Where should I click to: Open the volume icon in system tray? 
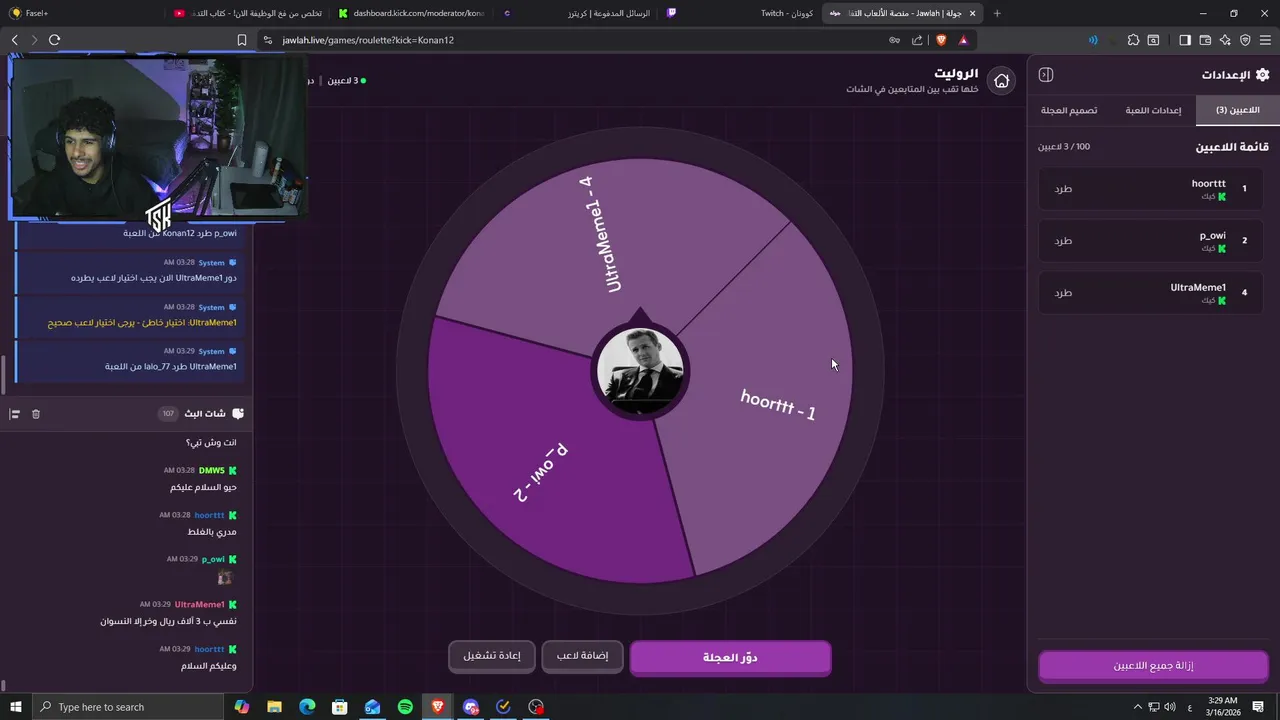(x=1170, y=707)
